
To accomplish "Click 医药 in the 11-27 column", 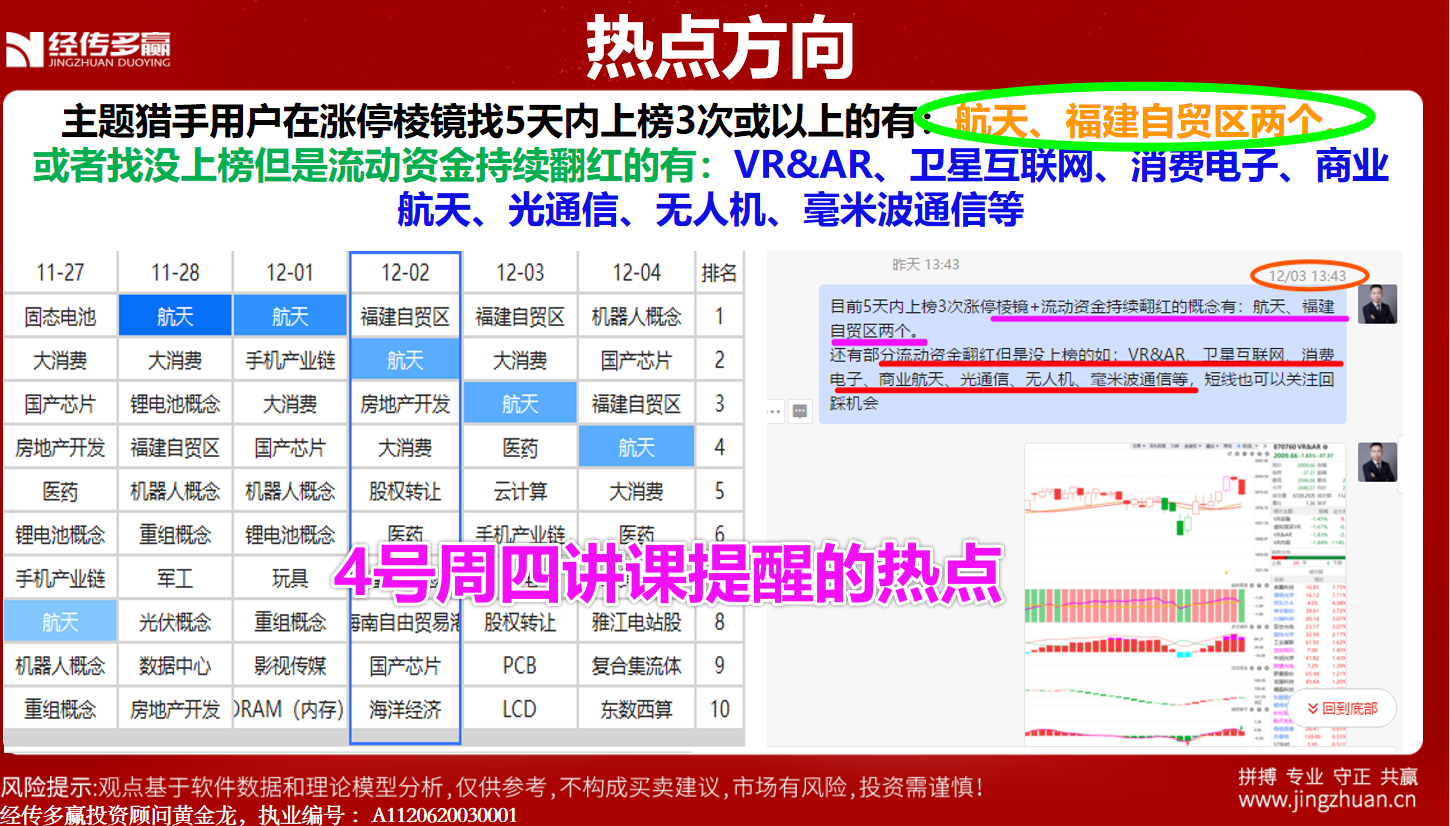I will (60, 491).
